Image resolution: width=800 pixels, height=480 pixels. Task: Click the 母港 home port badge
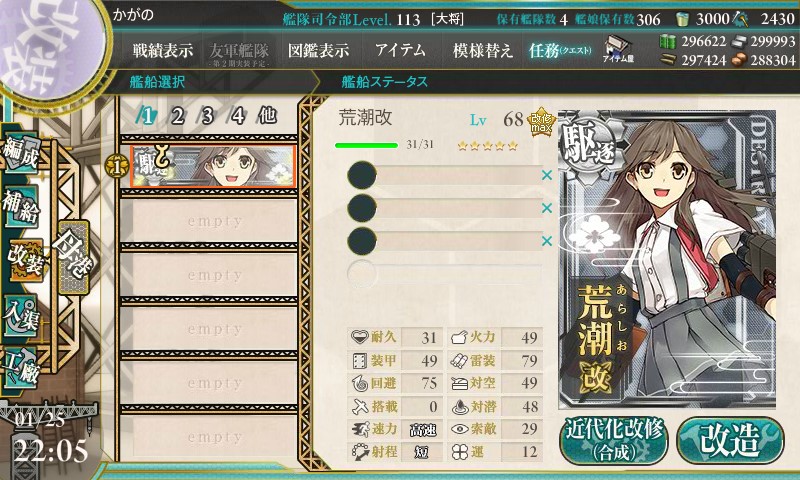73,257
